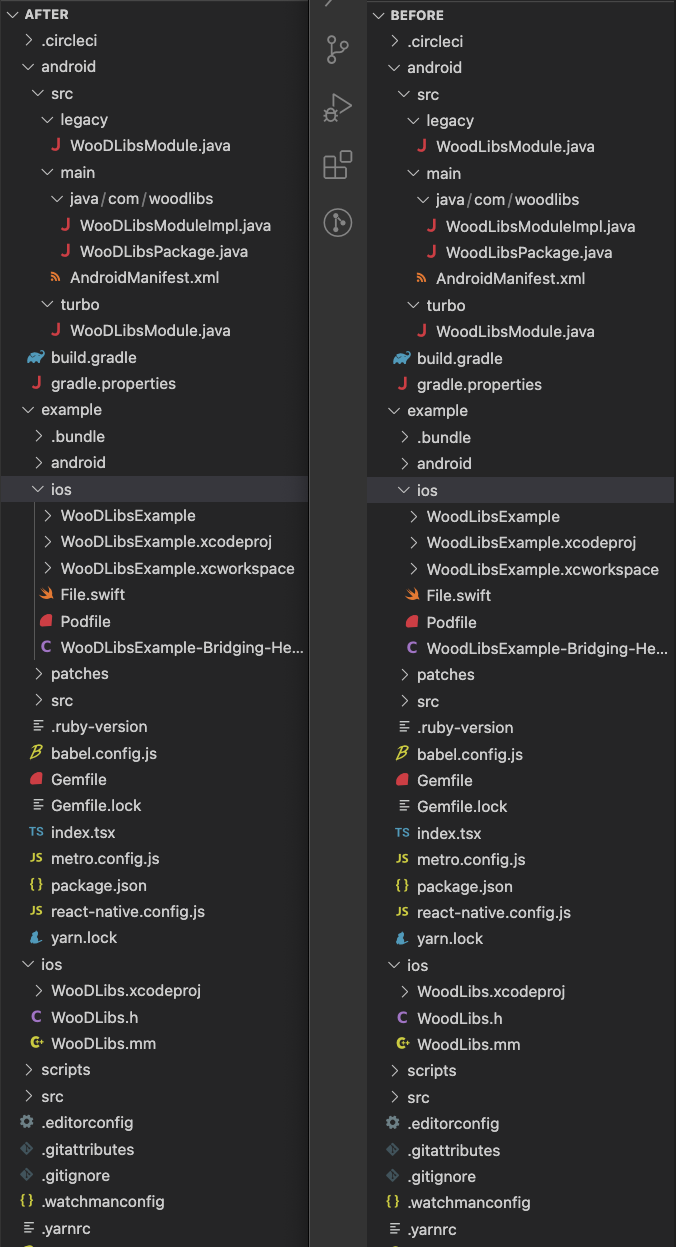Click ruby icon of Podfile in AFTER panel

46,621
